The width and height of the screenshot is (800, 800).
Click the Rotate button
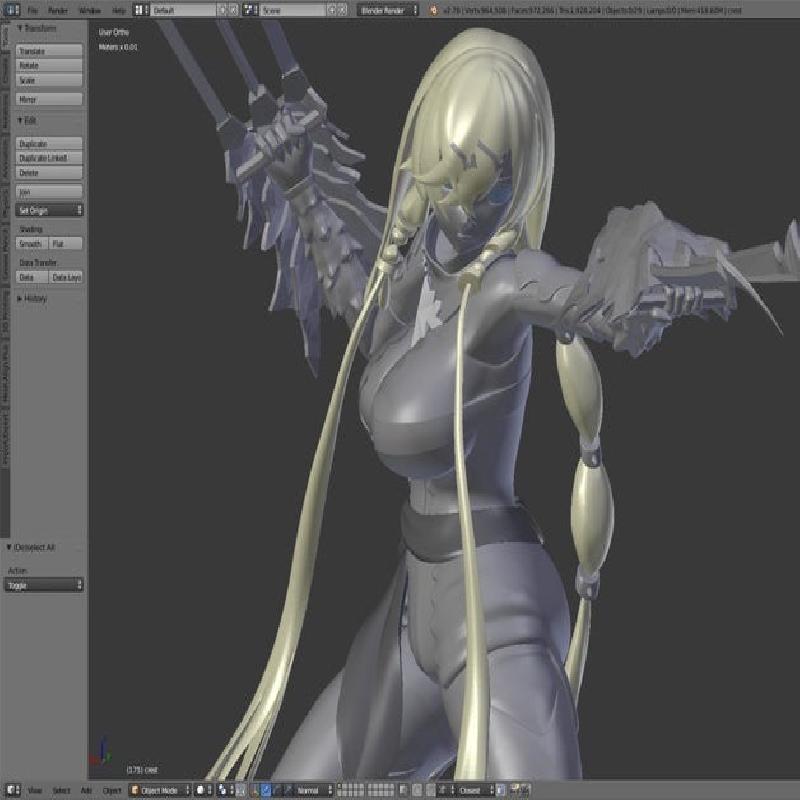49,65
